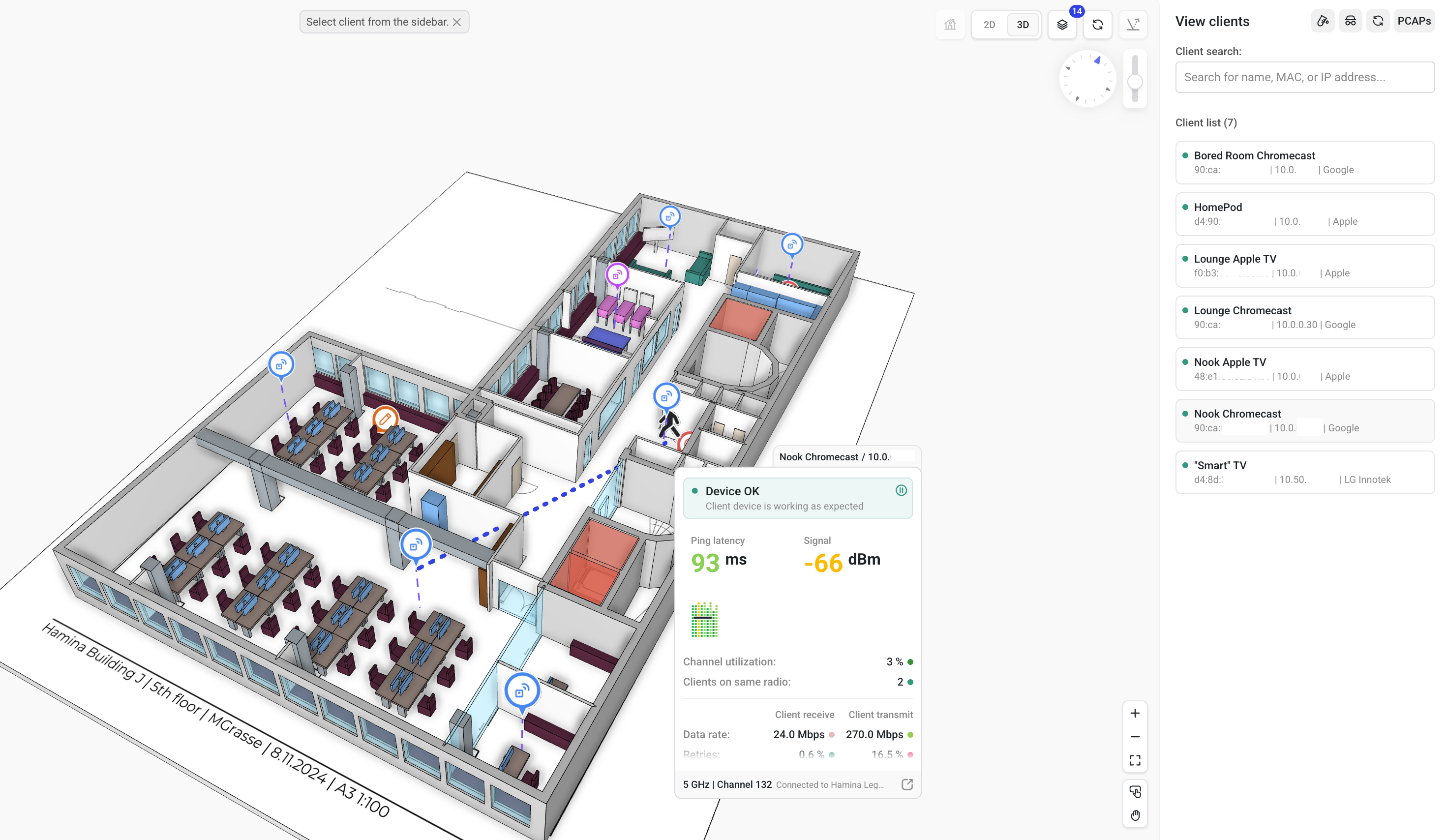Adjust the vertical tilt slider knob
The image size is (1446, 840).
coord(1134,82)
